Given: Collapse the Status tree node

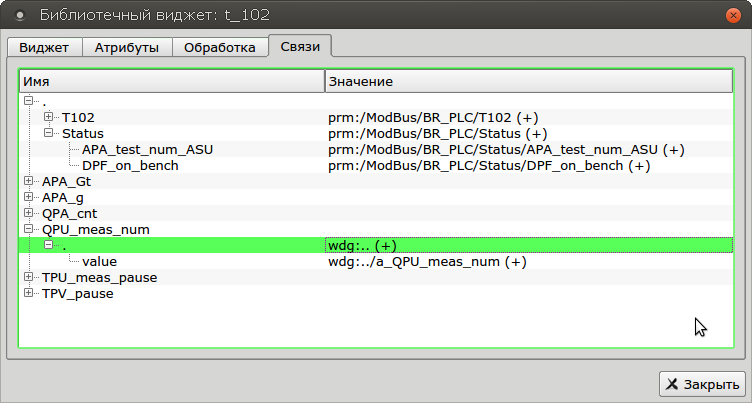Looking at the screenshot, I should [48, 134].
